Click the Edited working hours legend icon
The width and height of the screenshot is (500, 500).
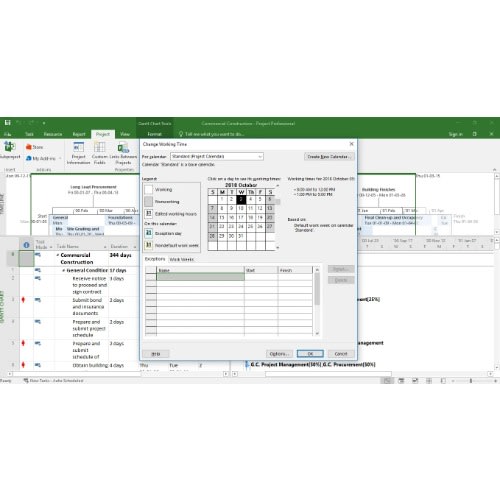tap(149, 213)
